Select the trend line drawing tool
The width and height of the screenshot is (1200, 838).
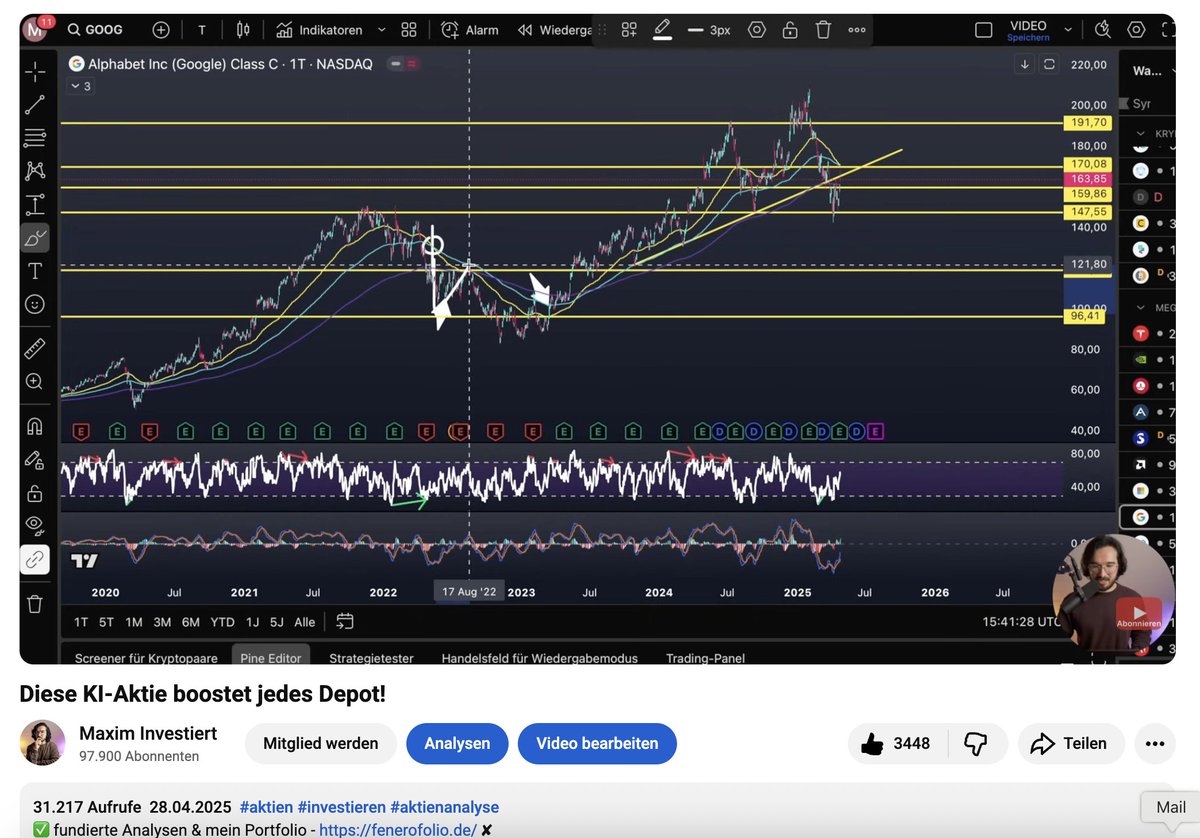(35, 104)
